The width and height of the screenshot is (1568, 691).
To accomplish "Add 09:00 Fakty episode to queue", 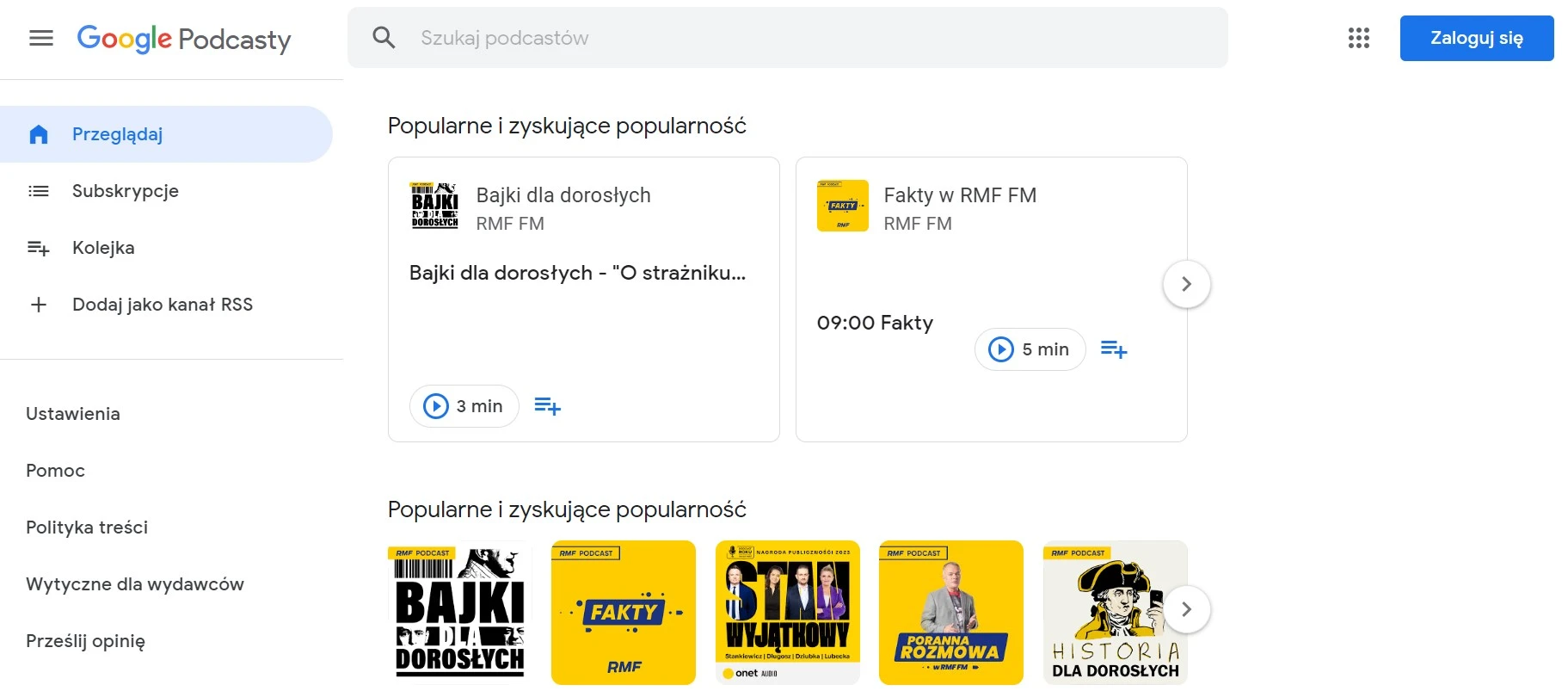I will tap(1114, 349).
